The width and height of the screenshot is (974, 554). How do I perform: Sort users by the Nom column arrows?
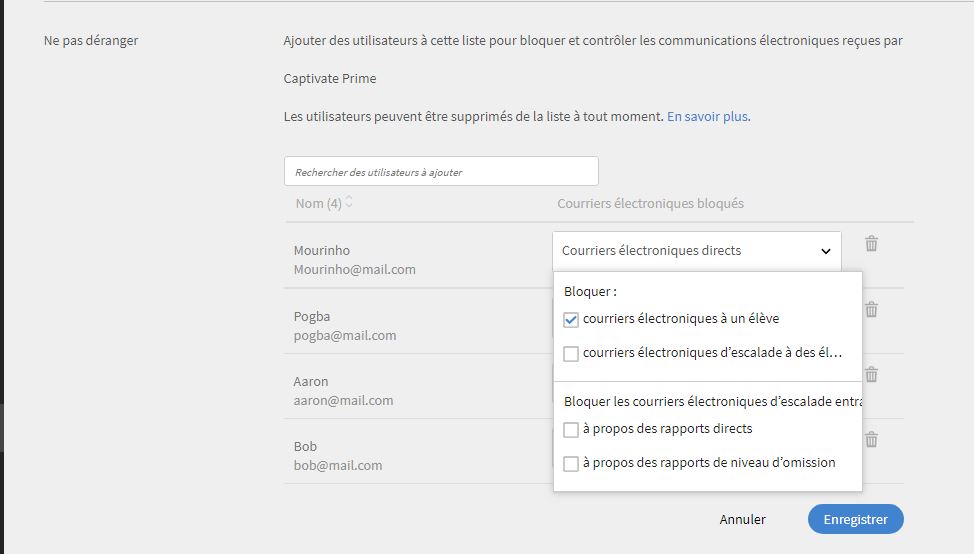(349, 203)
